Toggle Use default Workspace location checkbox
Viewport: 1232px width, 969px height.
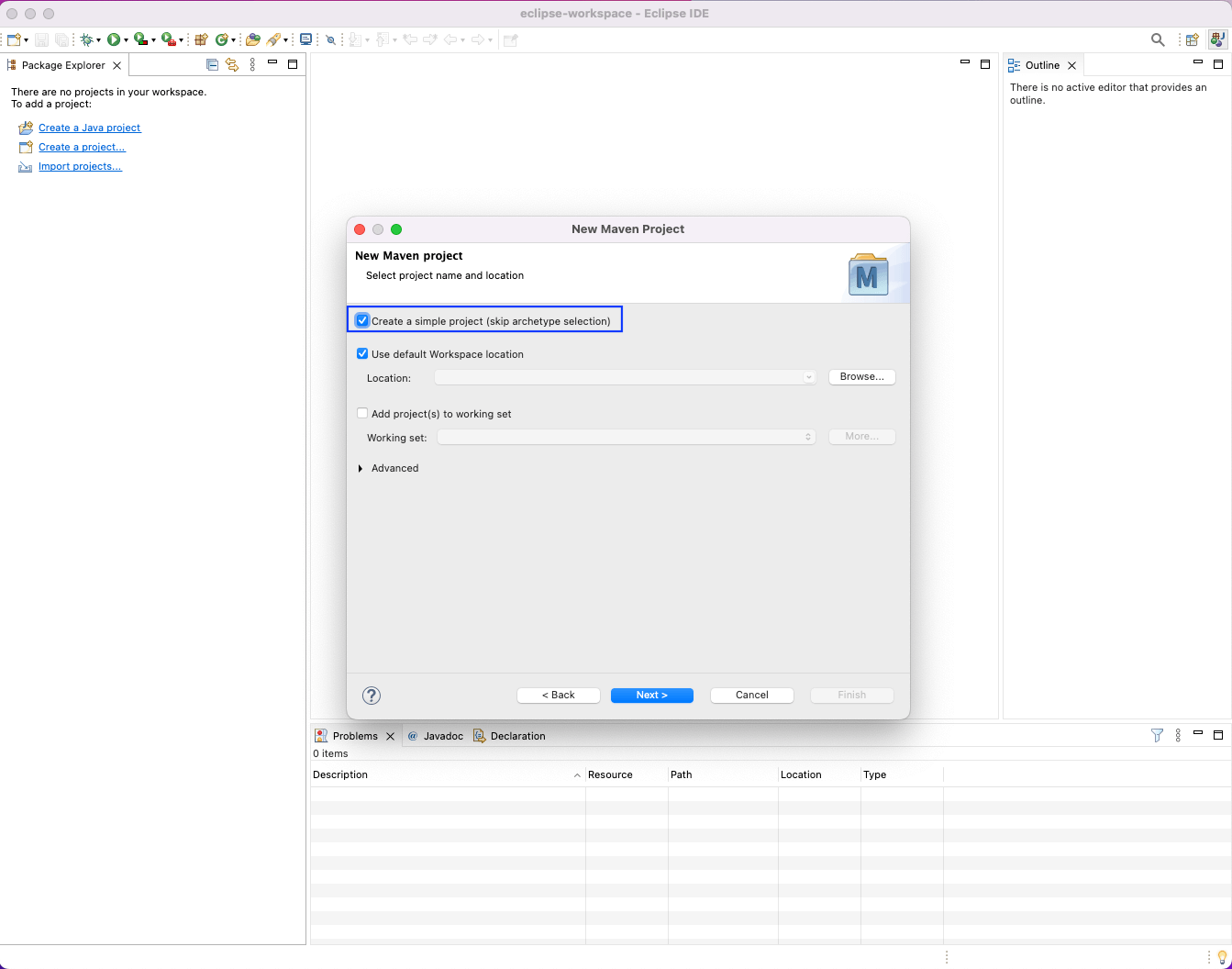[362, 354]
